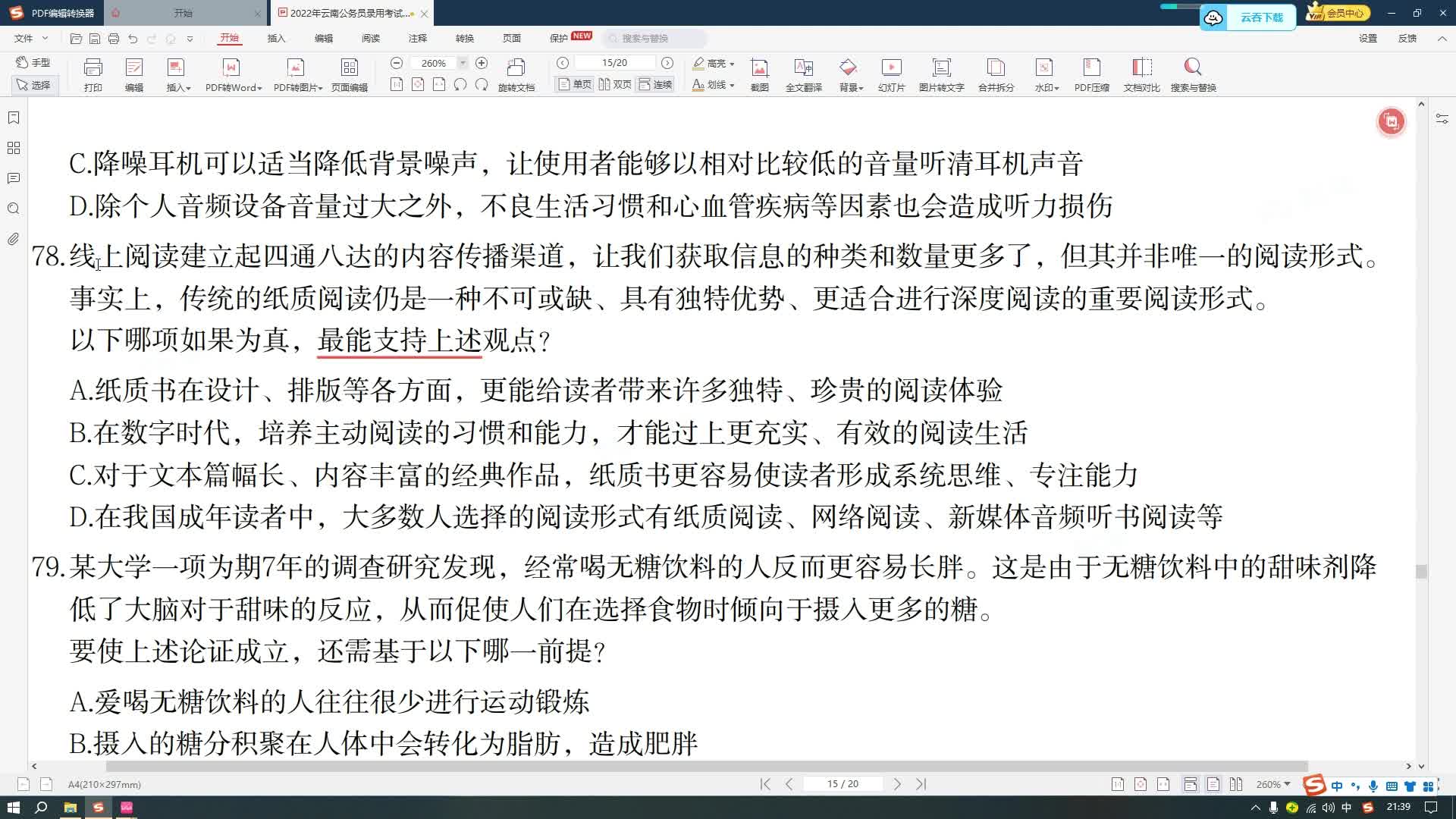Switch to 手型 hand mode

point(33,62)
